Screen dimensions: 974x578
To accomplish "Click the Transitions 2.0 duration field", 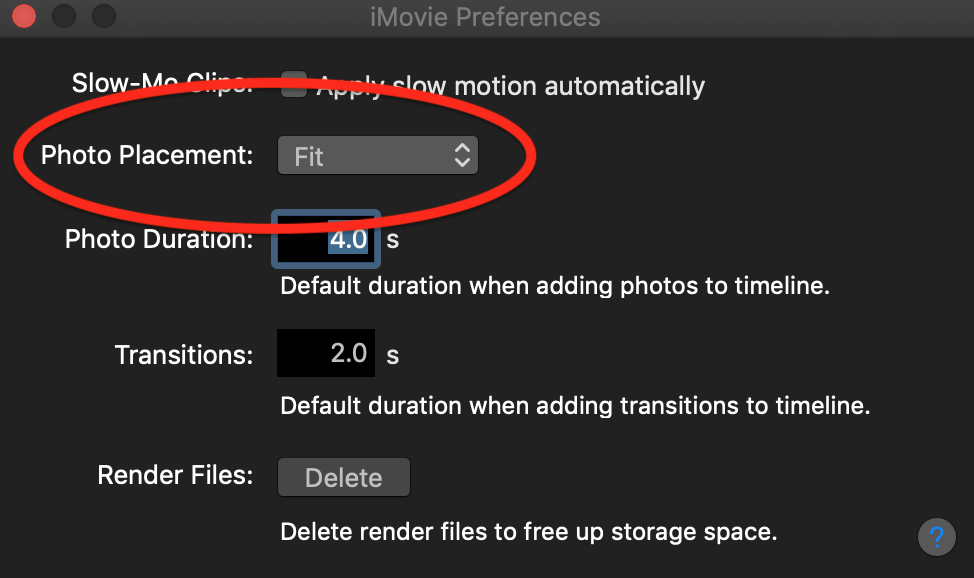I will coord(326,353).
